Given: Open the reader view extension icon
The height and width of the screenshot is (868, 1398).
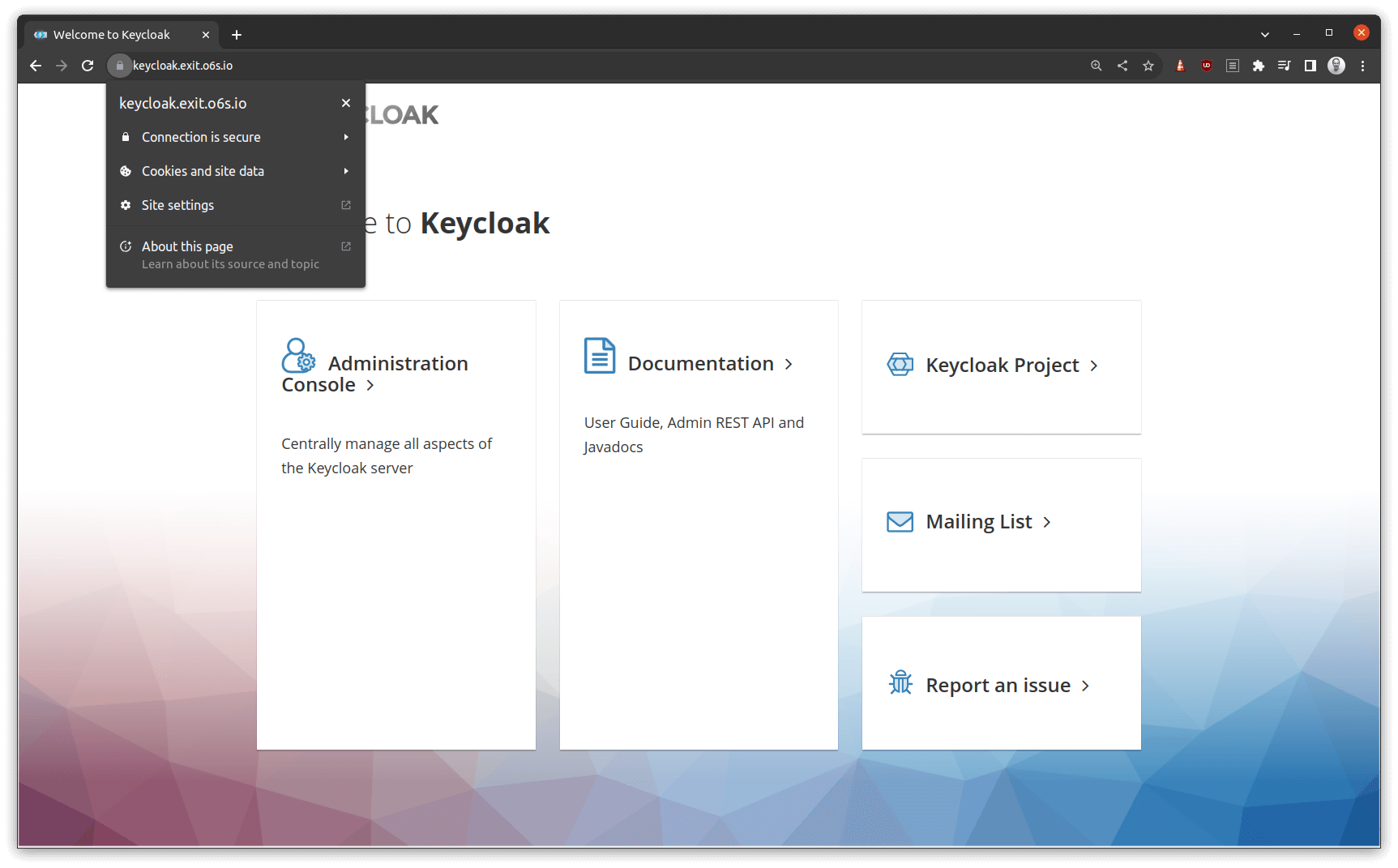Looking at the screenshot, I should 1233,66.
